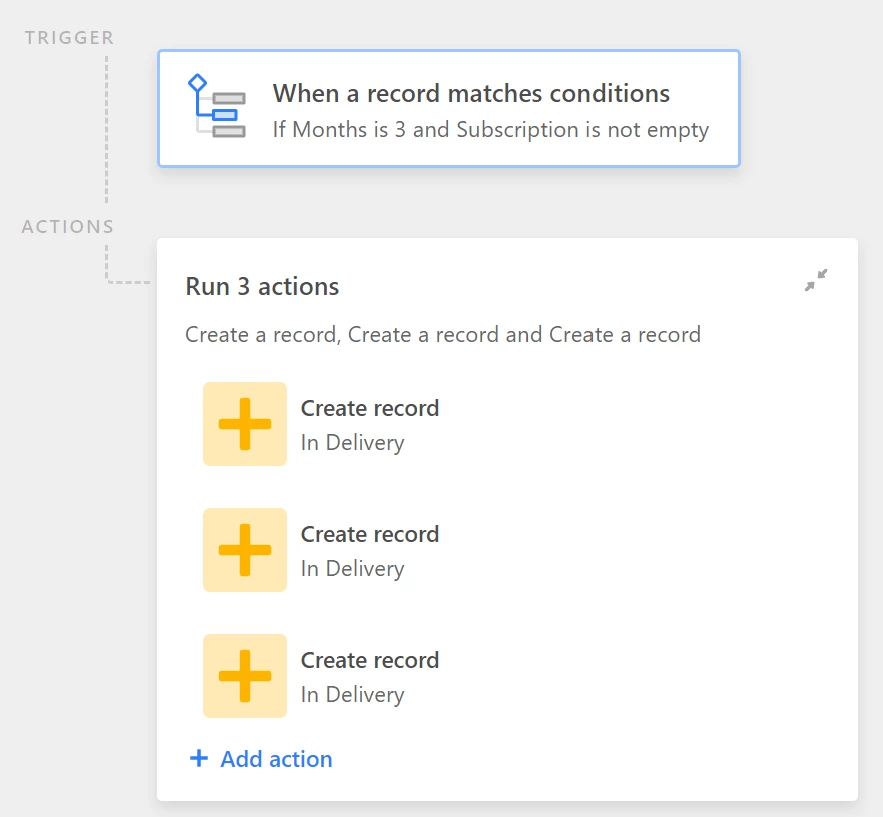This screenshot has height=817, width=883.
Task: Click the 'When a record matches conditions' title
Action: click(x=471, y=93)
